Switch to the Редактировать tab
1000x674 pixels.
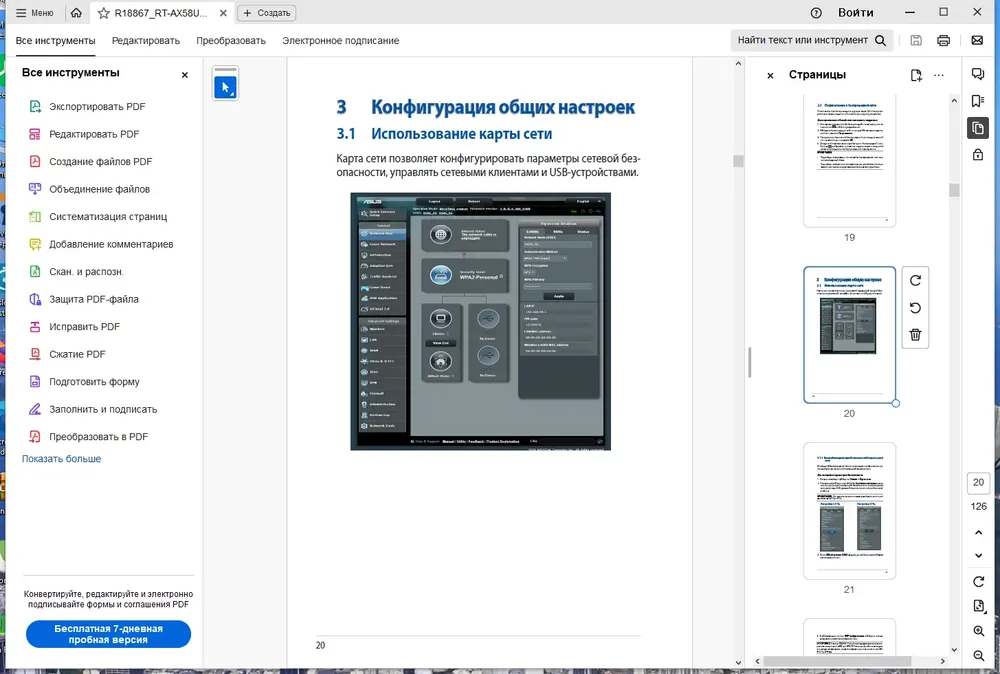[146, 41]
